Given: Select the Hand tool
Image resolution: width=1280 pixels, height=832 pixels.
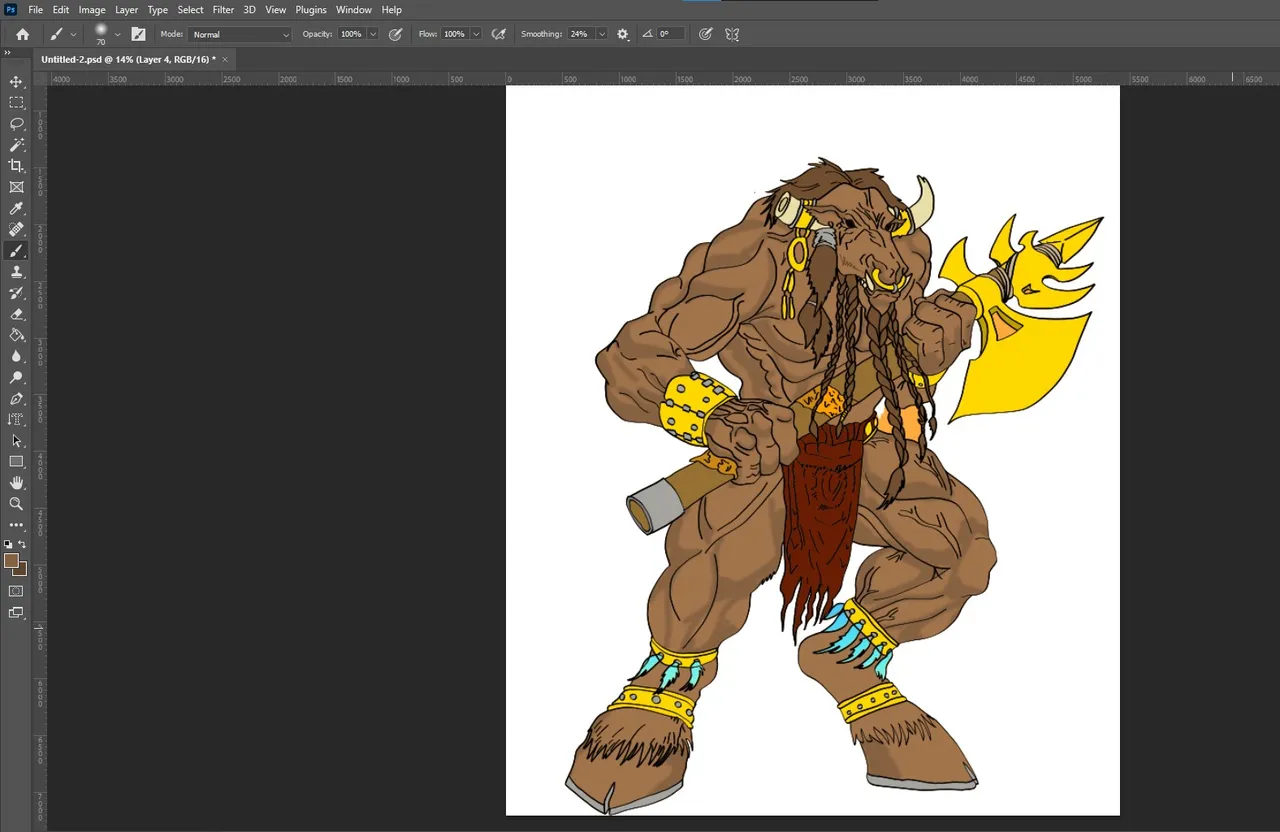Looking at the screenshot, I should click(16, 483).
